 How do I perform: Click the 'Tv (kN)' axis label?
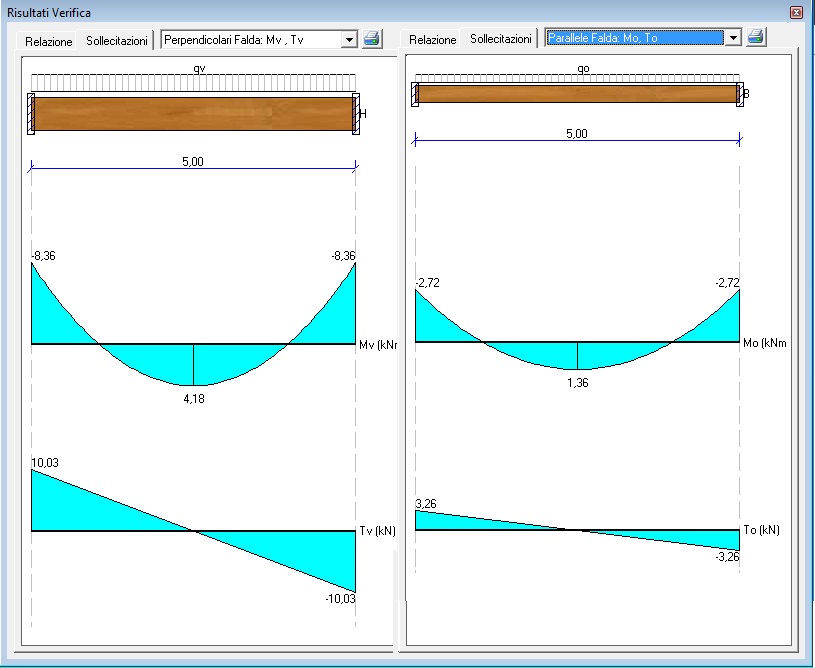(x=377, y=531)
